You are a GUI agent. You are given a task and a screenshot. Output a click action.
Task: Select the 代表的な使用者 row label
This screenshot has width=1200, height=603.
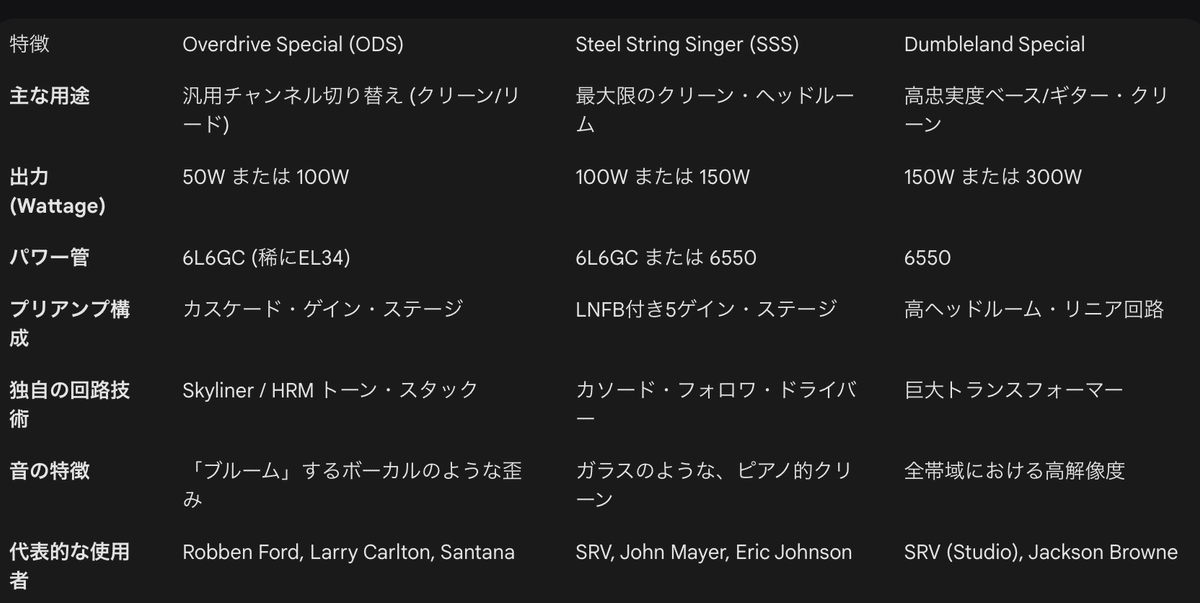click(x=69, y=565)
